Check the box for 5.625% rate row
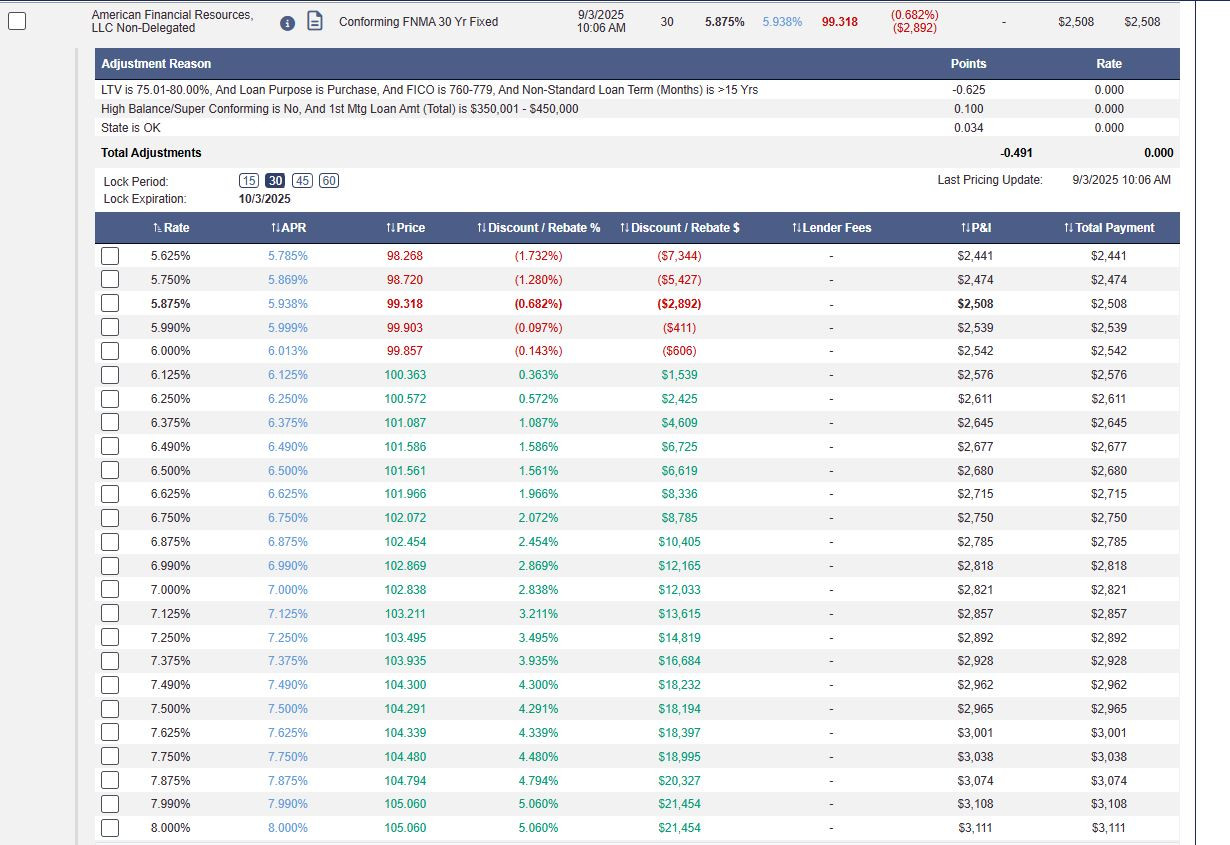 click(x=110, y=256)
